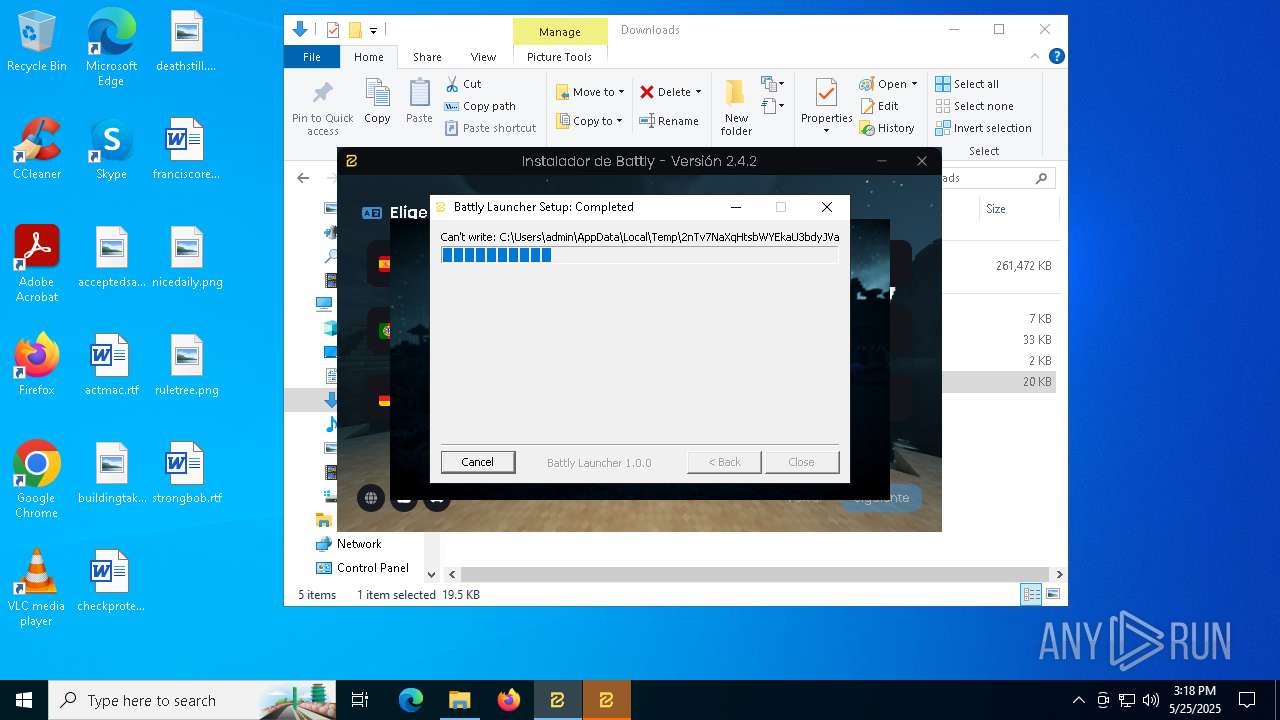Image resolution: width=1280 pixels, height=720 pixels.
Task: Open the notification center
Action: (1247, 700)
